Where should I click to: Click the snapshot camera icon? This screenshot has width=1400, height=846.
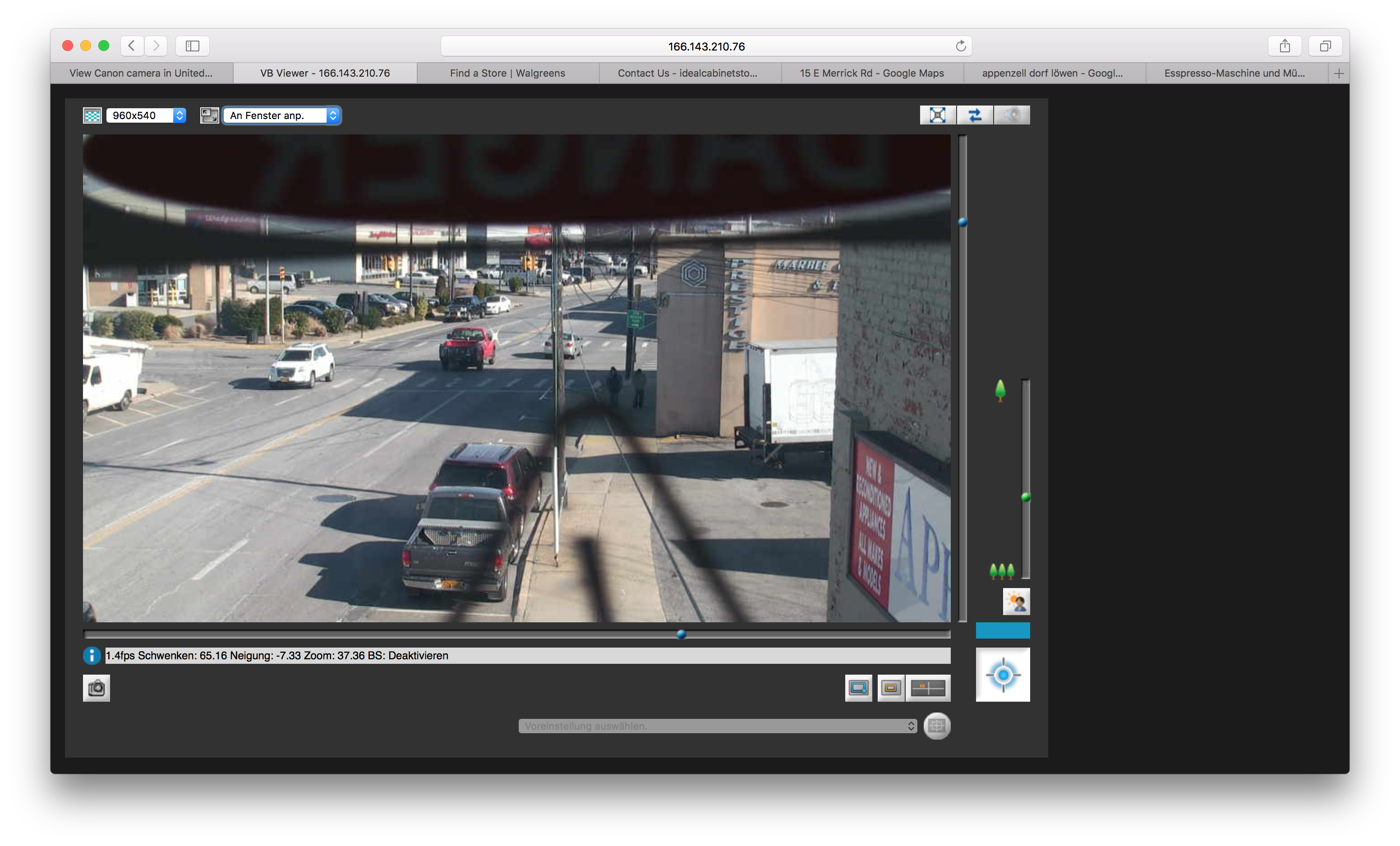96,687
